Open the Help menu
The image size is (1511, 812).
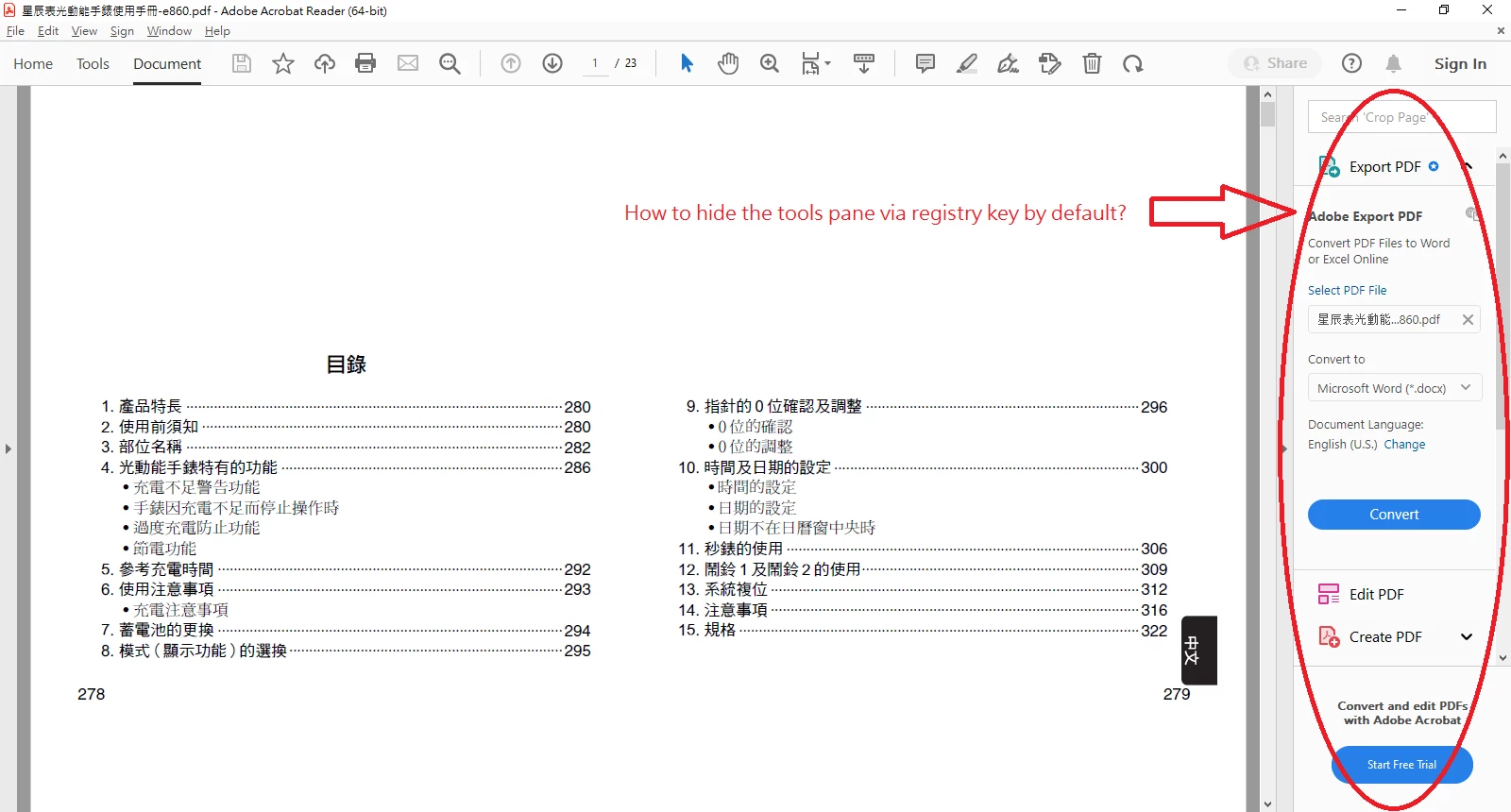point(217,30)
